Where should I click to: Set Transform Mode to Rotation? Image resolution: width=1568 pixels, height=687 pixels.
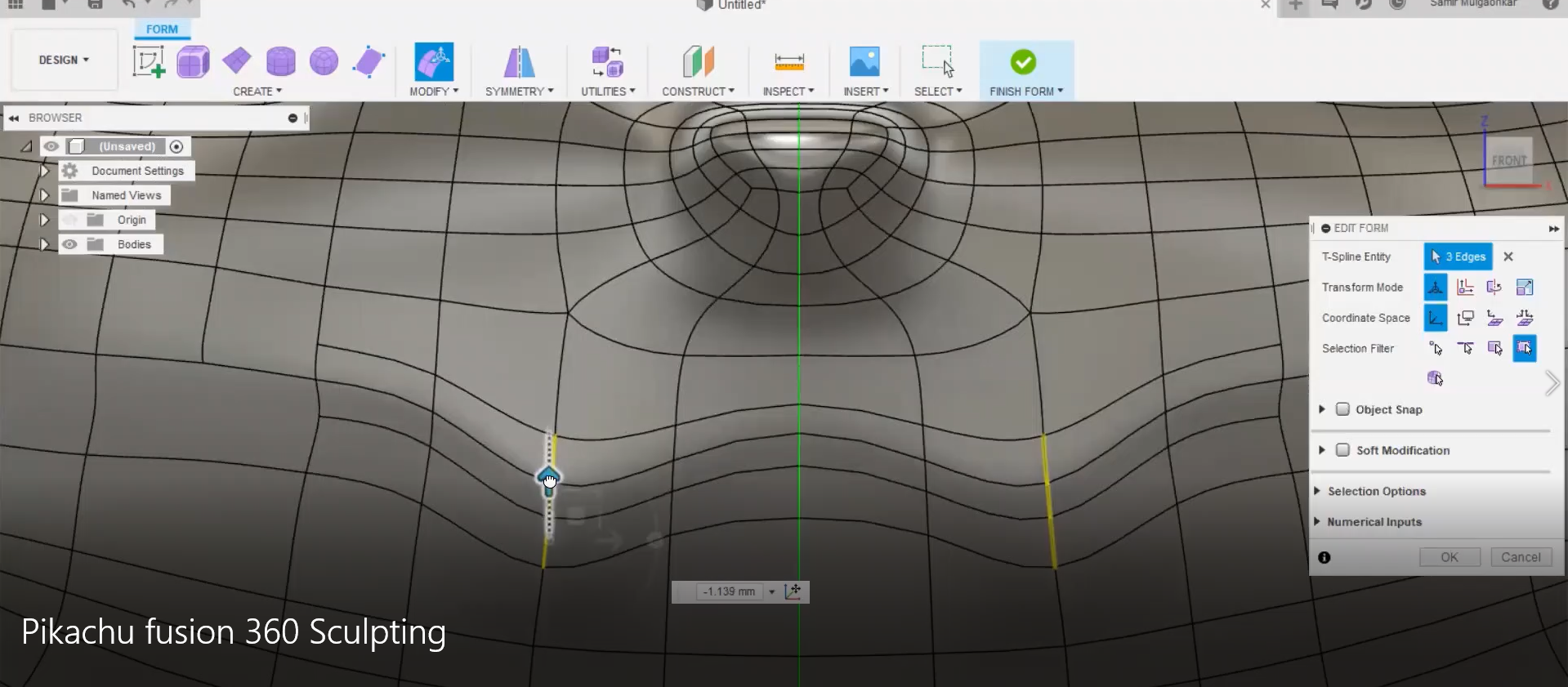coord(1494,287)
